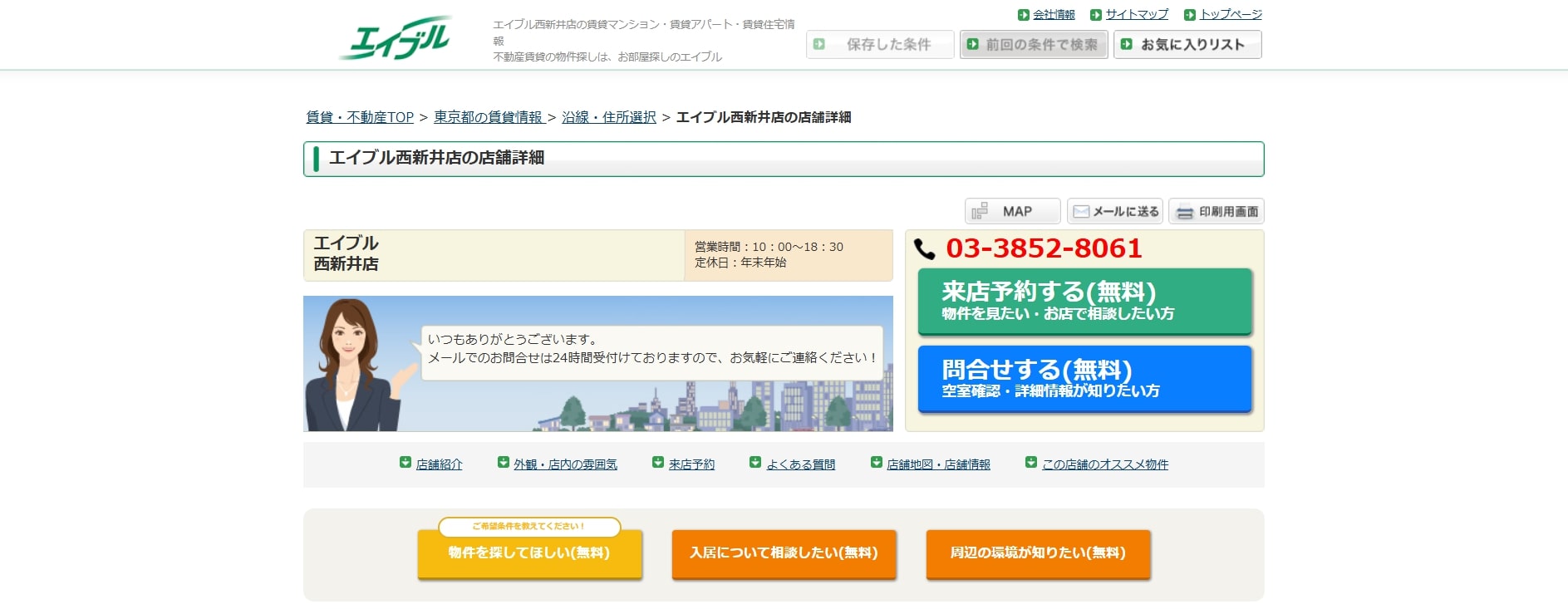This screenshot has width=1568, height=609.
Task: Follow 賃貸・不動産TOP breadcrumb
Action: tap(360, 117)
